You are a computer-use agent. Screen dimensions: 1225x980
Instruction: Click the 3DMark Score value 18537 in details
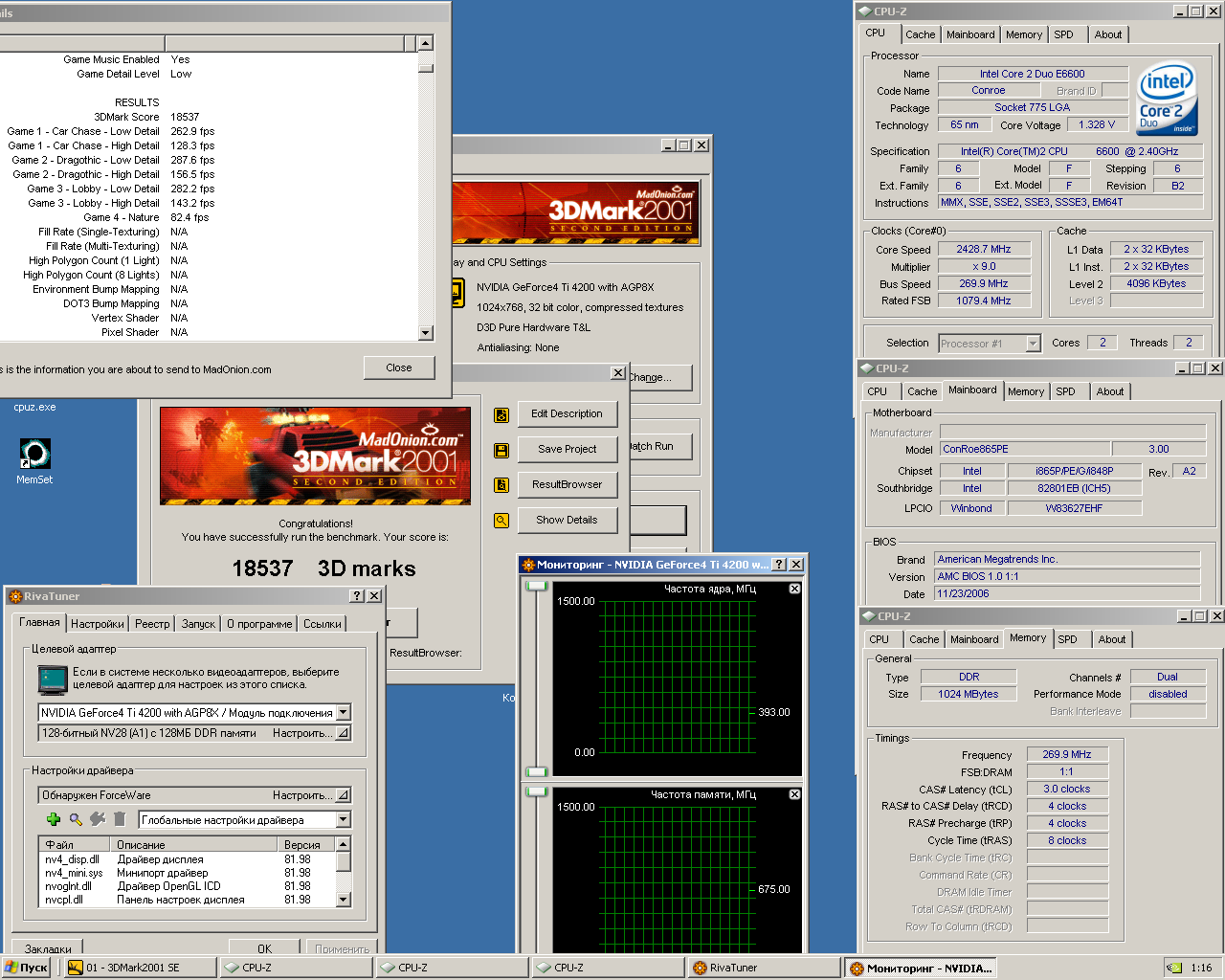click(x=186, y=117)
